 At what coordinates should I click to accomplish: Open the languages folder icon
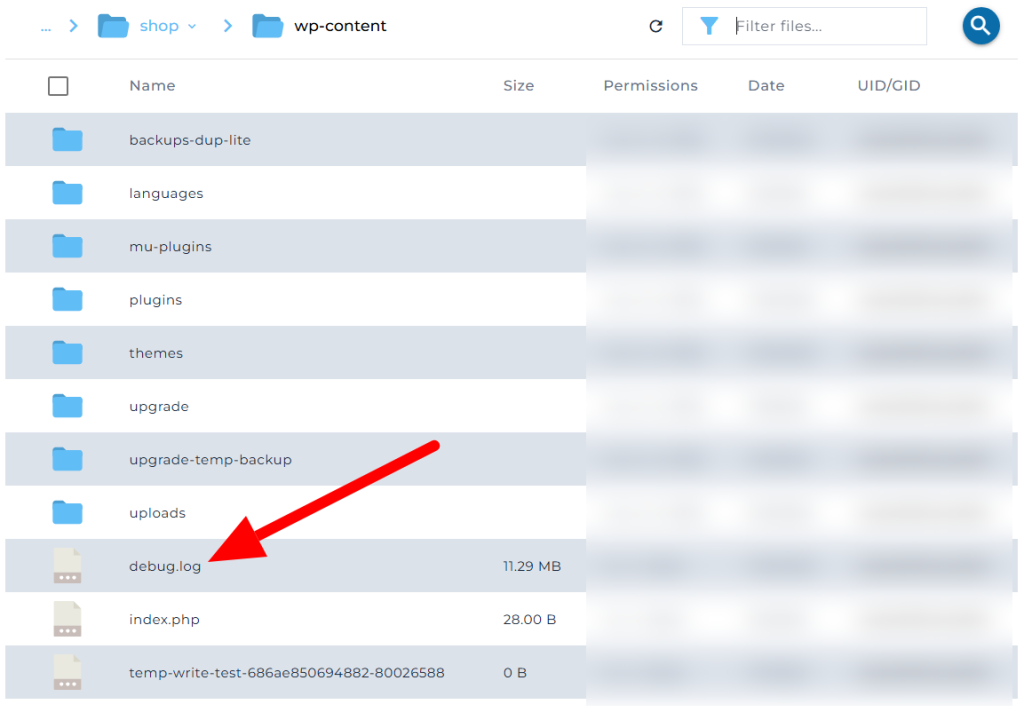(x=66, y=192)
